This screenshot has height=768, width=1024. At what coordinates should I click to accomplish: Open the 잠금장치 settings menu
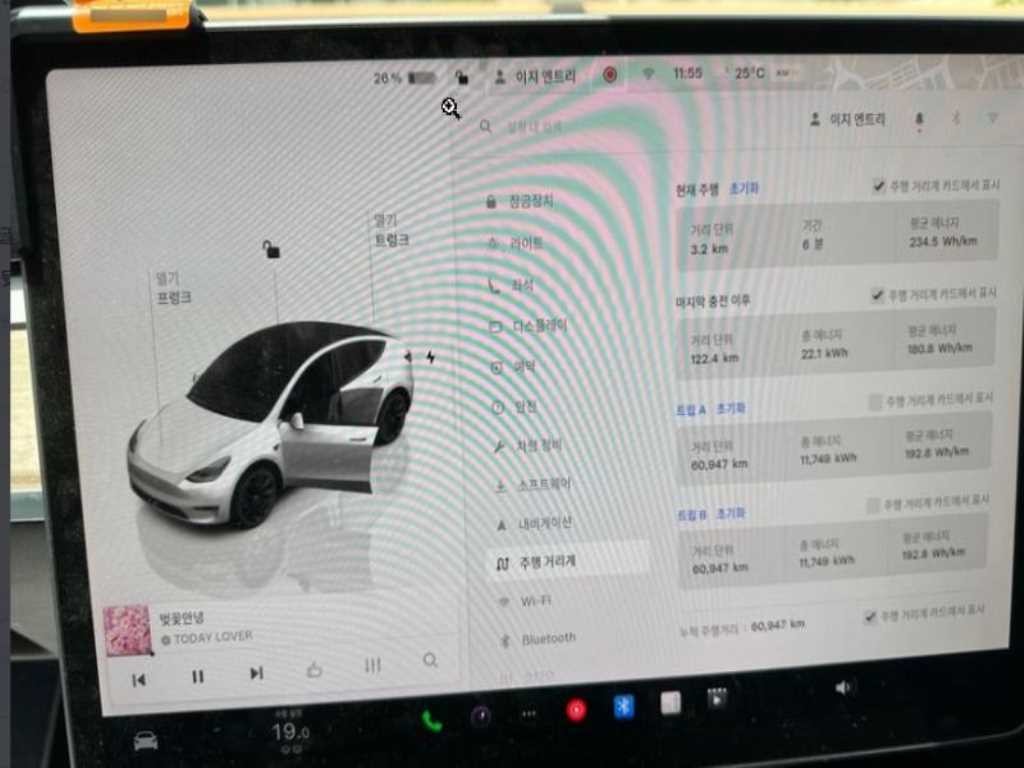coord(520,202)
